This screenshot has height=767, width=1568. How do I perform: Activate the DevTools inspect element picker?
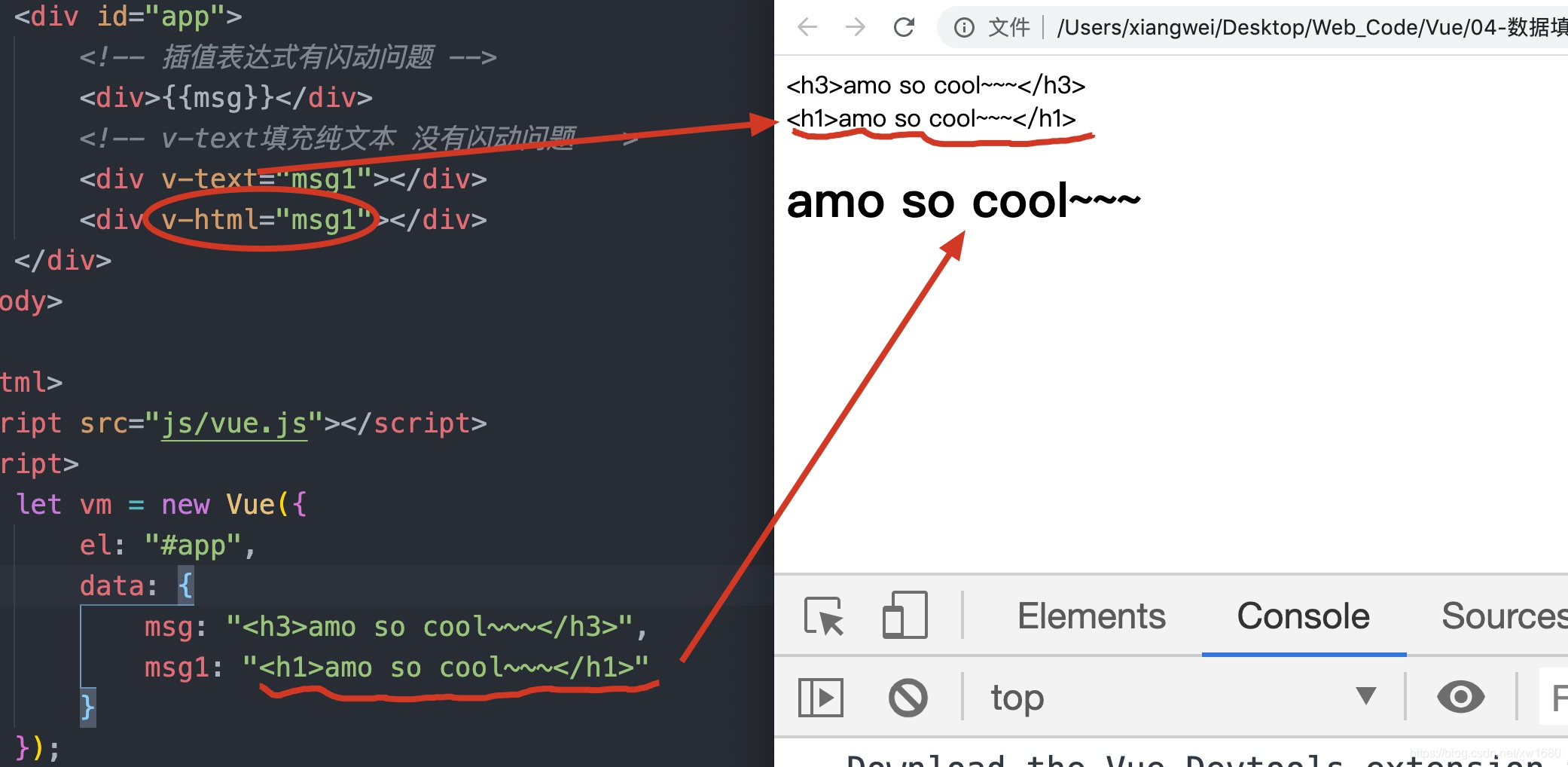coord(824,616)
